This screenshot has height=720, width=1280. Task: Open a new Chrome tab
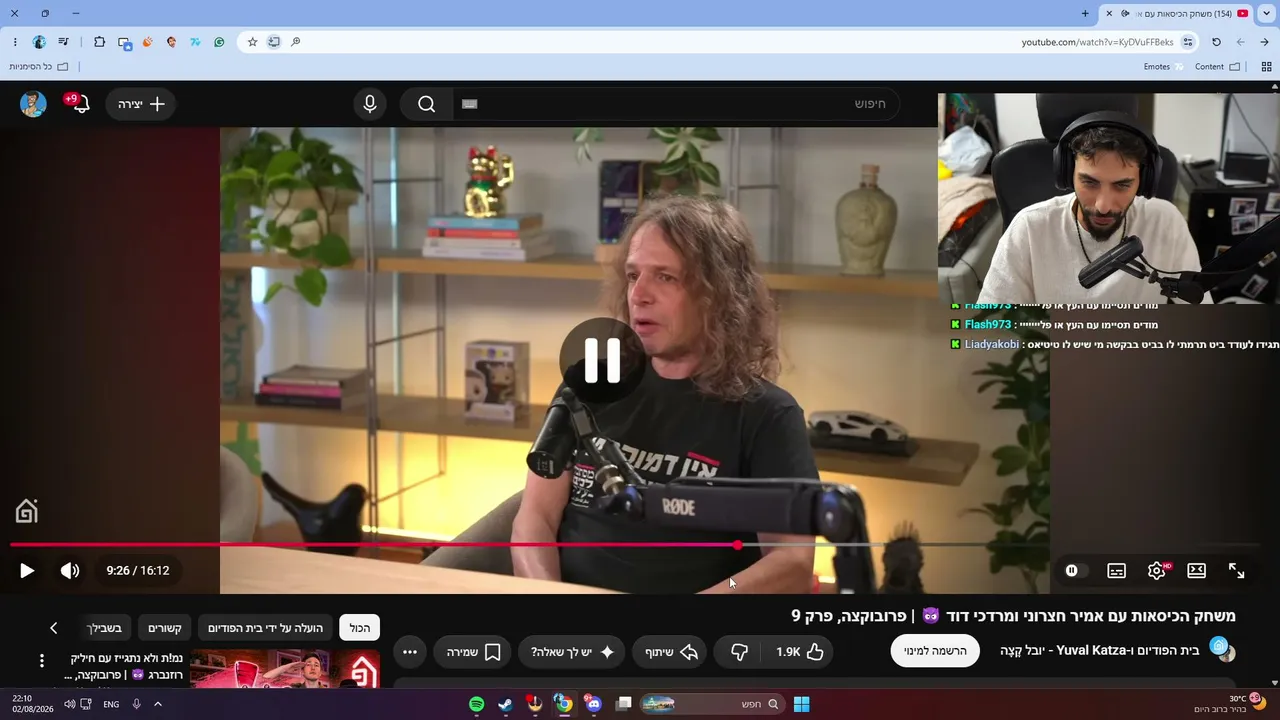pos(1085,14)
